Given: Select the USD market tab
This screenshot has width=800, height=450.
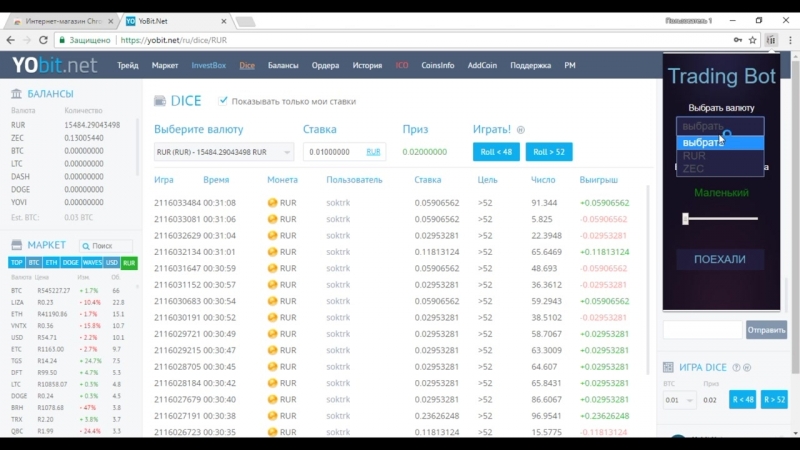Looking at the screenshot, I should (x=112, y=263).
